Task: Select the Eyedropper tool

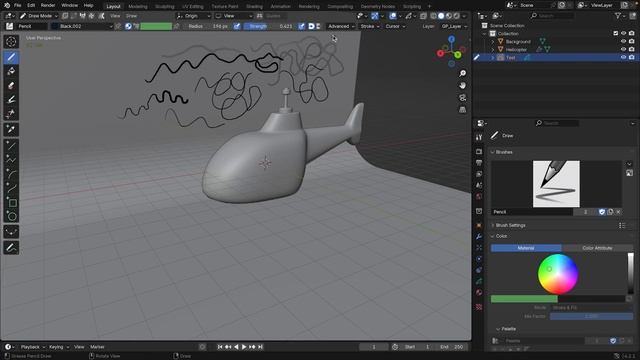Action: click(11, 129)
